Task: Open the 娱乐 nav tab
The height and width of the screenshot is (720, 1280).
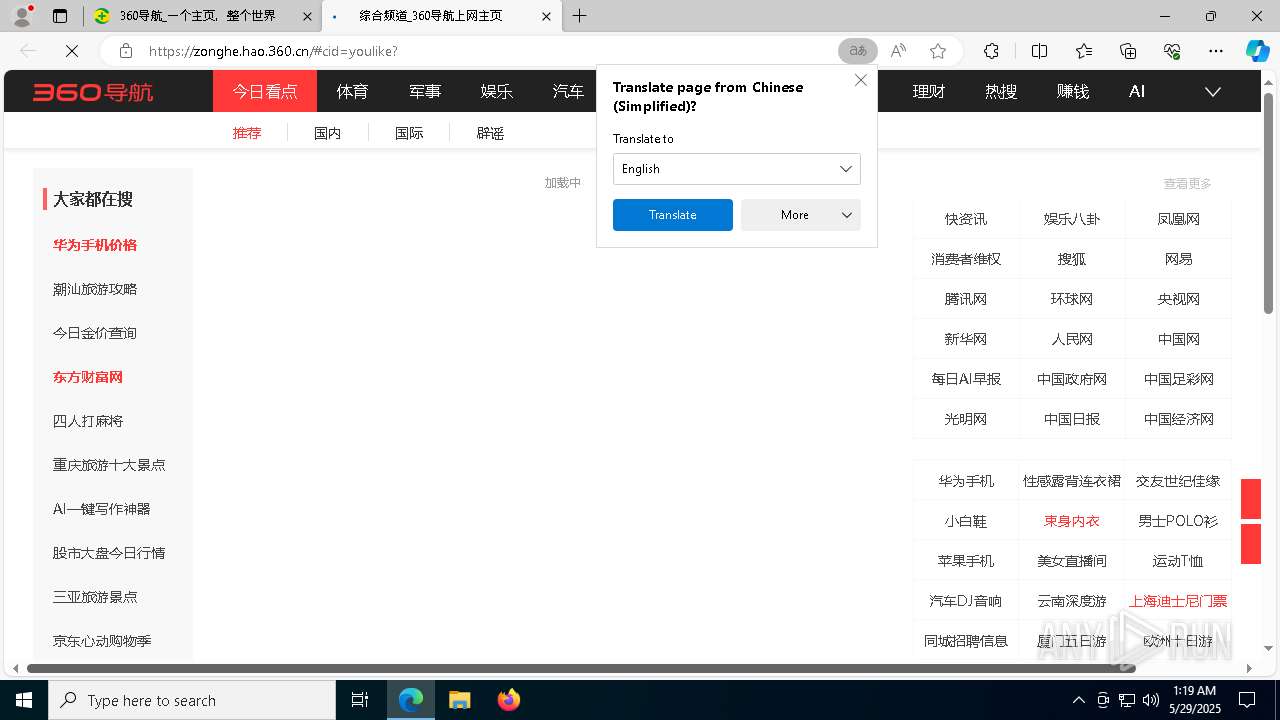Action: click(497, 92)
